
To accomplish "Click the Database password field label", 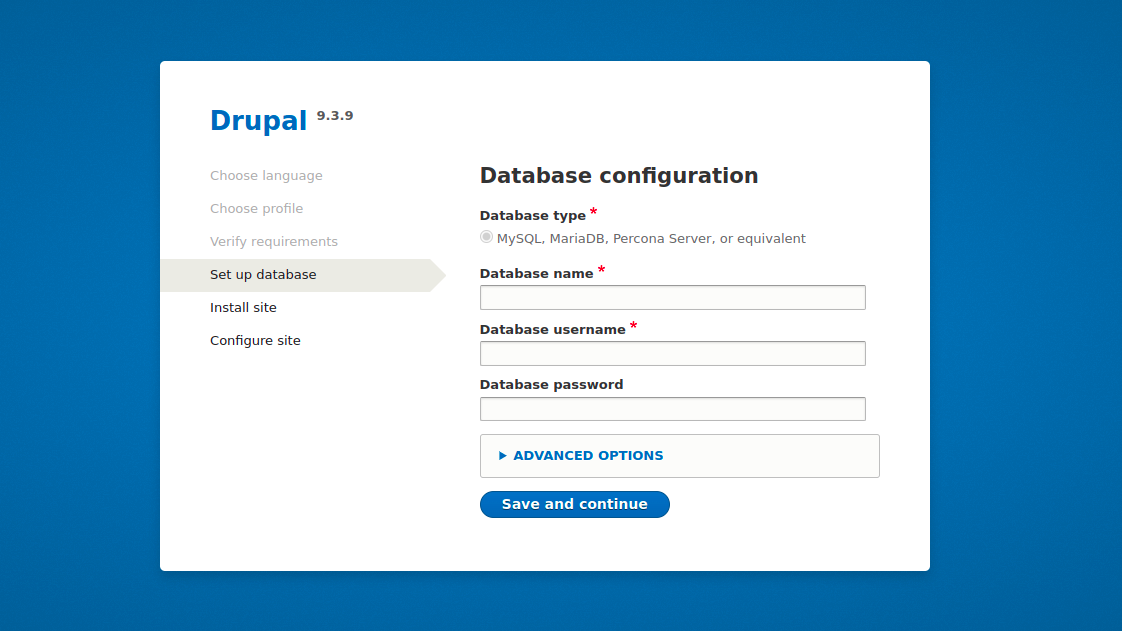I will tap(552, 385).
